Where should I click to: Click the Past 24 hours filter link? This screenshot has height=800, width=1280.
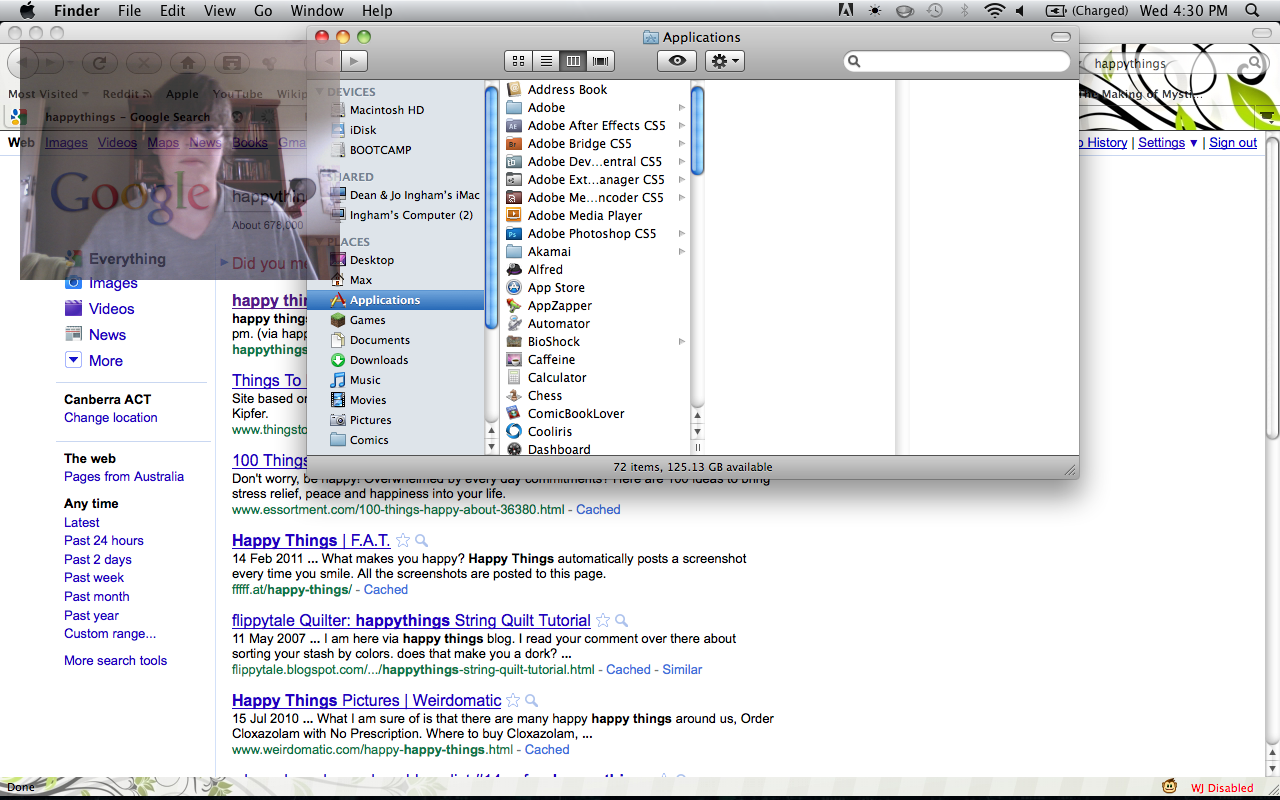click(104, 541)
